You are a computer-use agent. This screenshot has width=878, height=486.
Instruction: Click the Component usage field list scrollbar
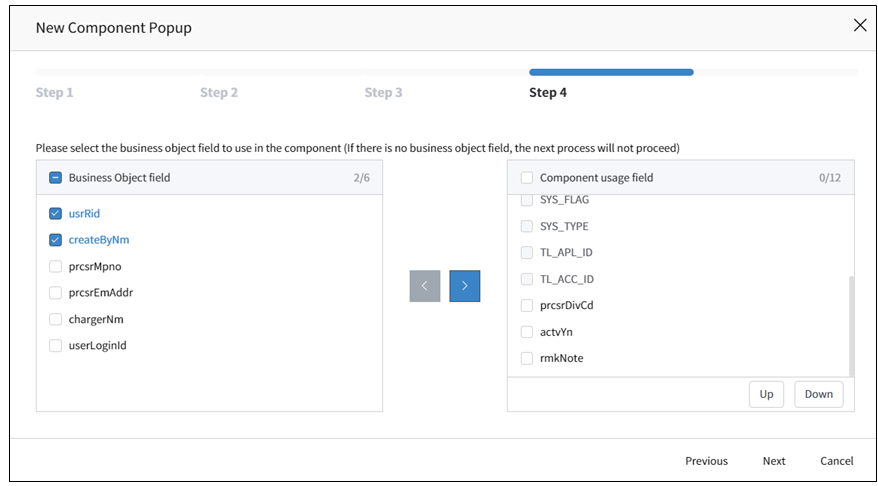[851, 326]
